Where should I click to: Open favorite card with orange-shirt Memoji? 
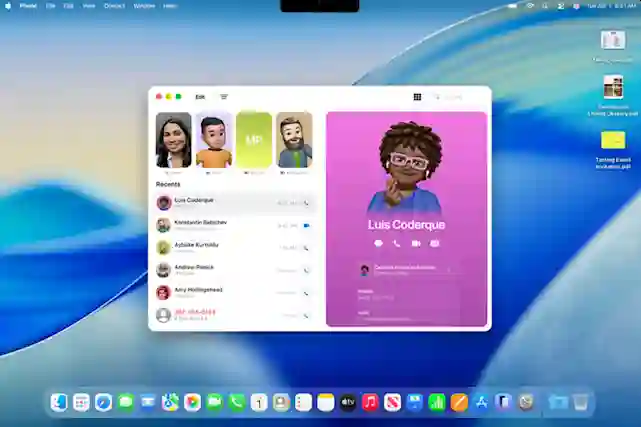click(x=214, y=140)
